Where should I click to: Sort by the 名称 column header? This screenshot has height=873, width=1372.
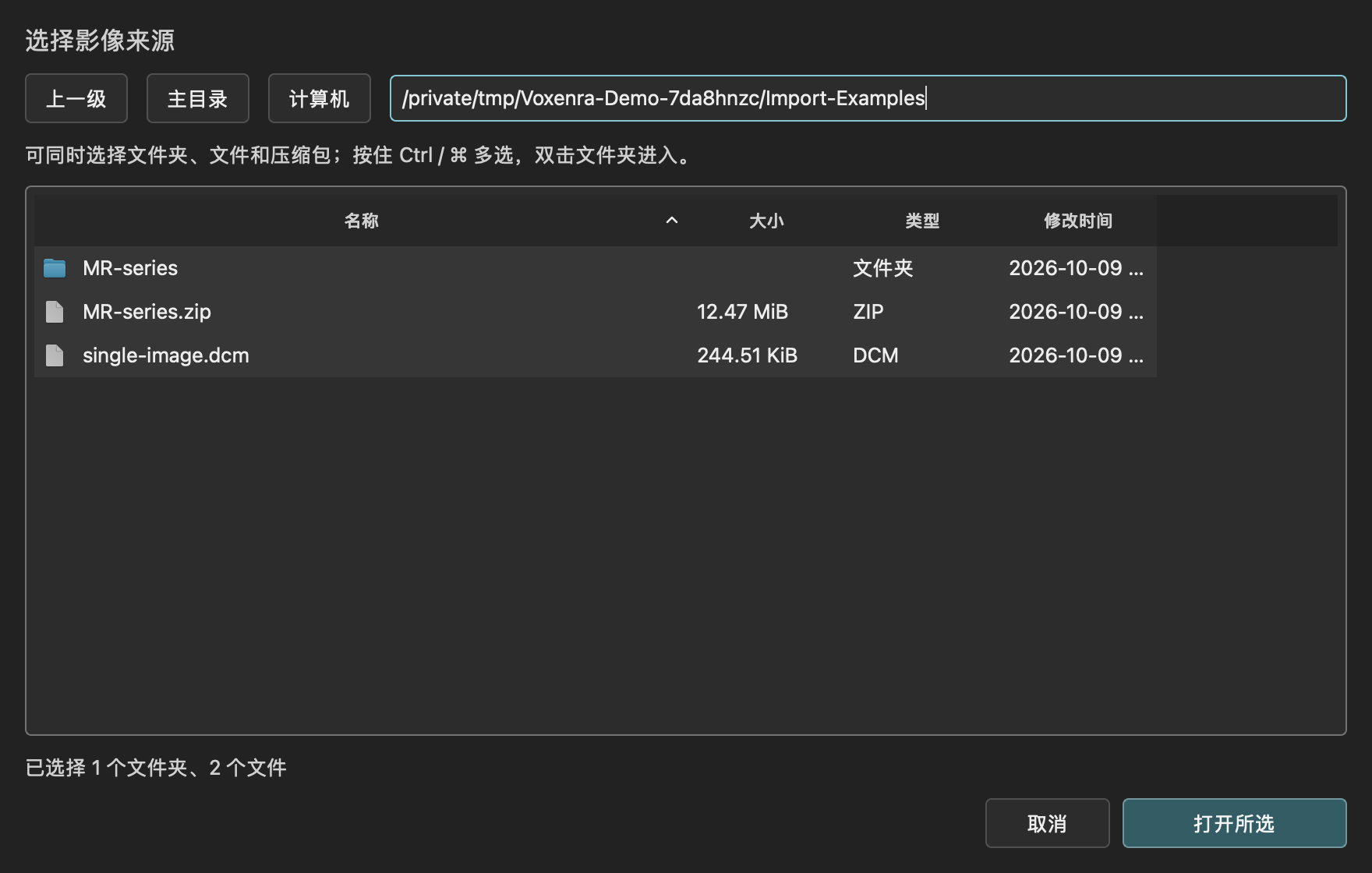[x=362, y=221]
